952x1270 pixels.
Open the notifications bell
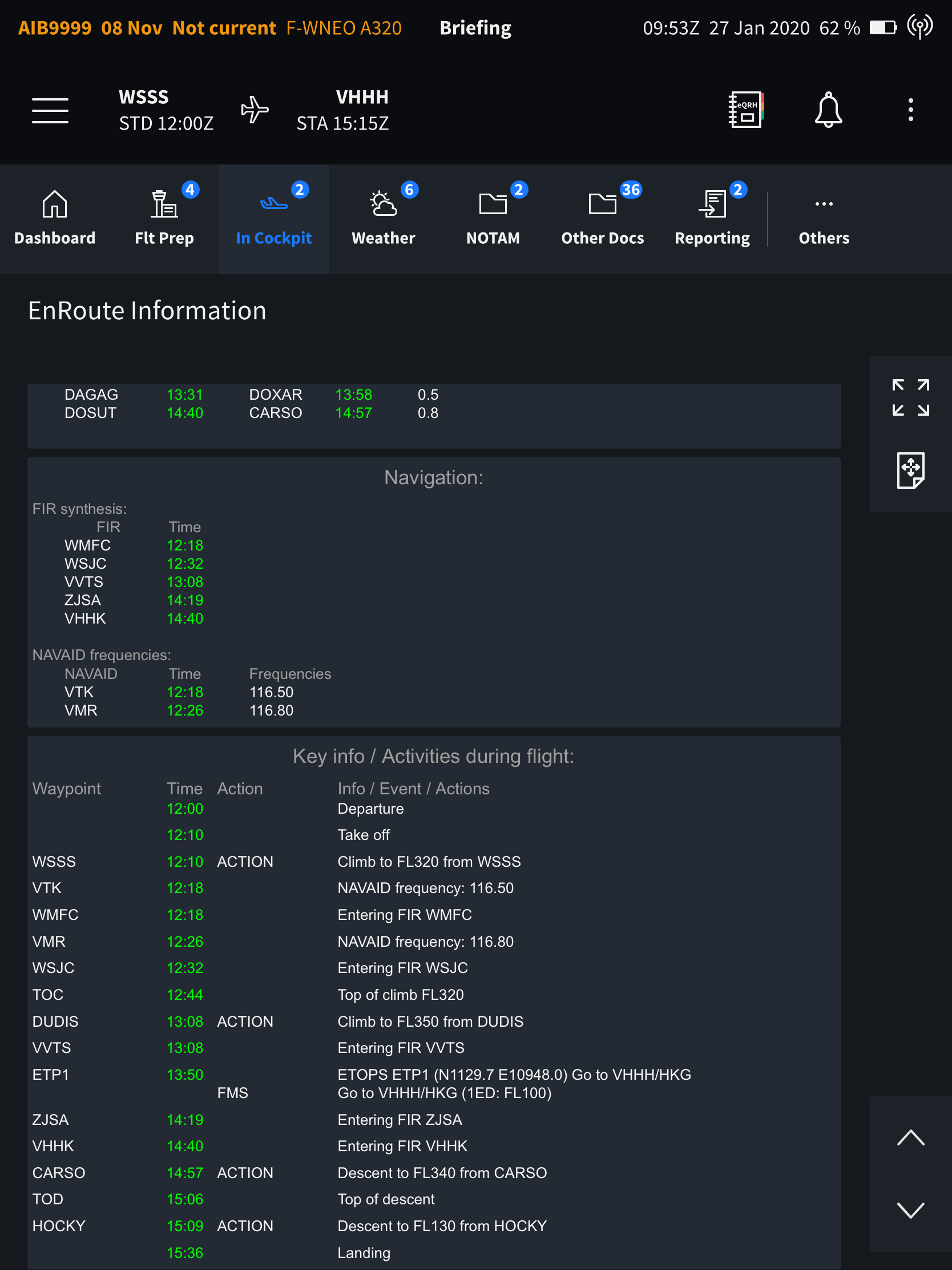tap(828, 109)
